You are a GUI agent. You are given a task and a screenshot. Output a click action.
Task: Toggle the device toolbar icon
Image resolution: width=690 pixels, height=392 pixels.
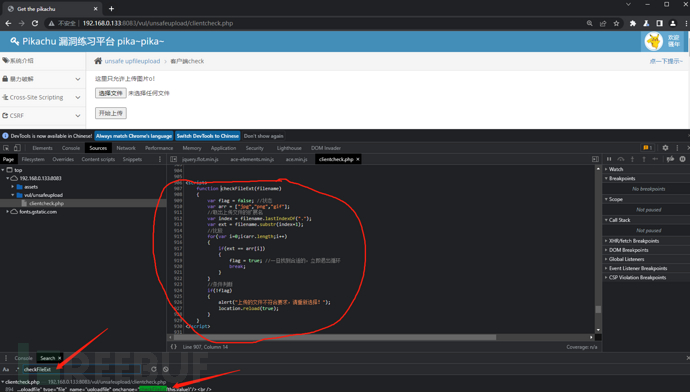click(x=17, y=148)
